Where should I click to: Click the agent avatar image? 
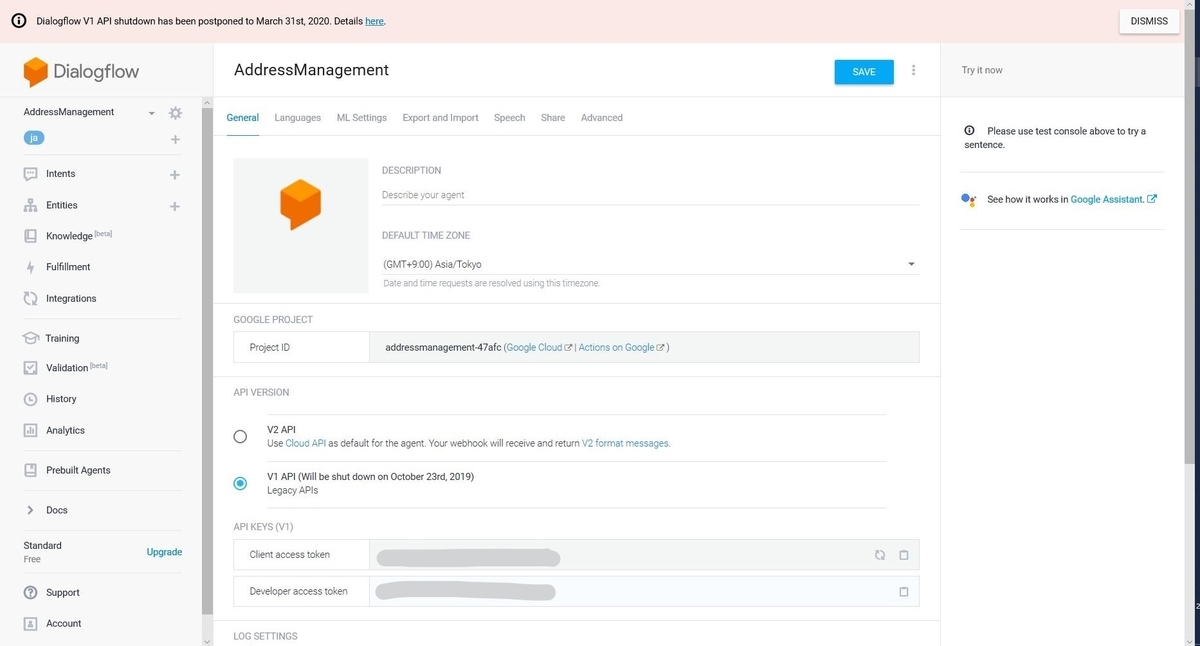tap(301, 225)
